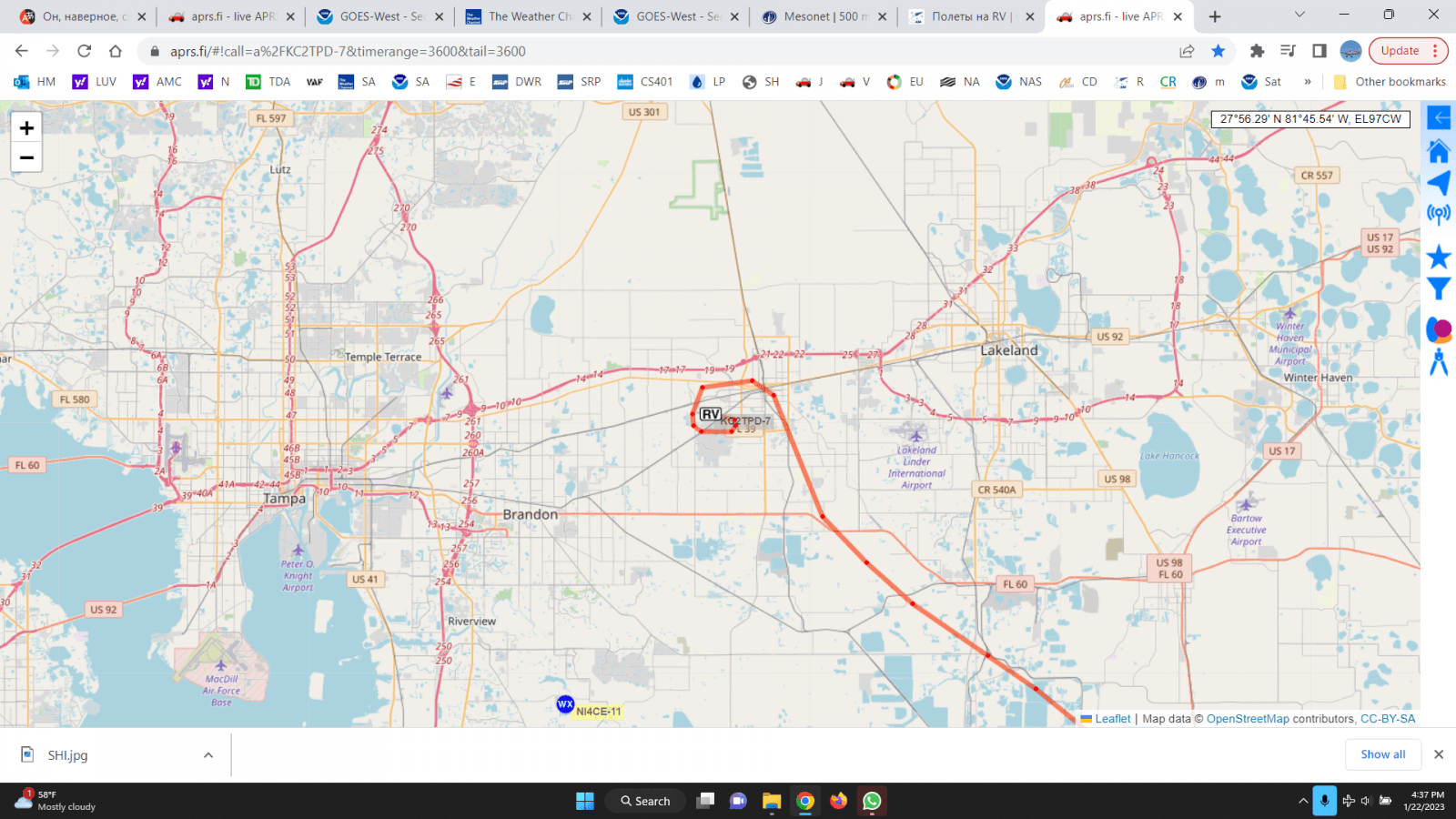Screen dimensions: 1456x819
Task: Open the tab search dropdown arrow
Action: (x=1299, y=15)
